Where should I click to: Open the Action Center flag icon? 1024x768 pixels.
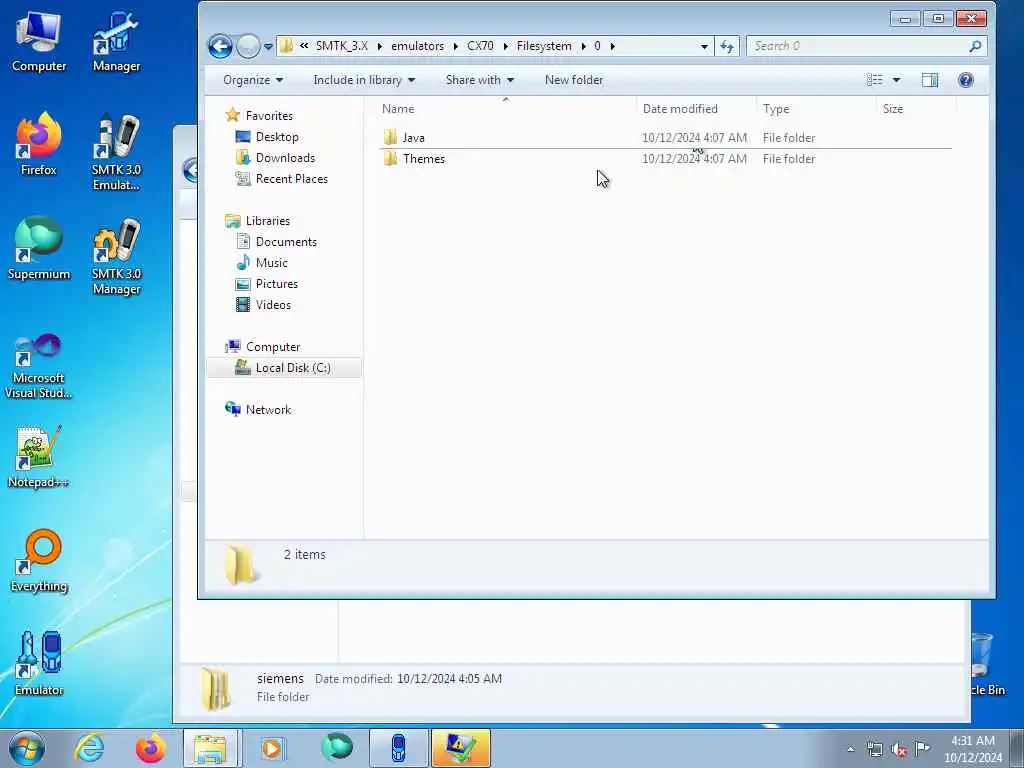coord(922,748)
